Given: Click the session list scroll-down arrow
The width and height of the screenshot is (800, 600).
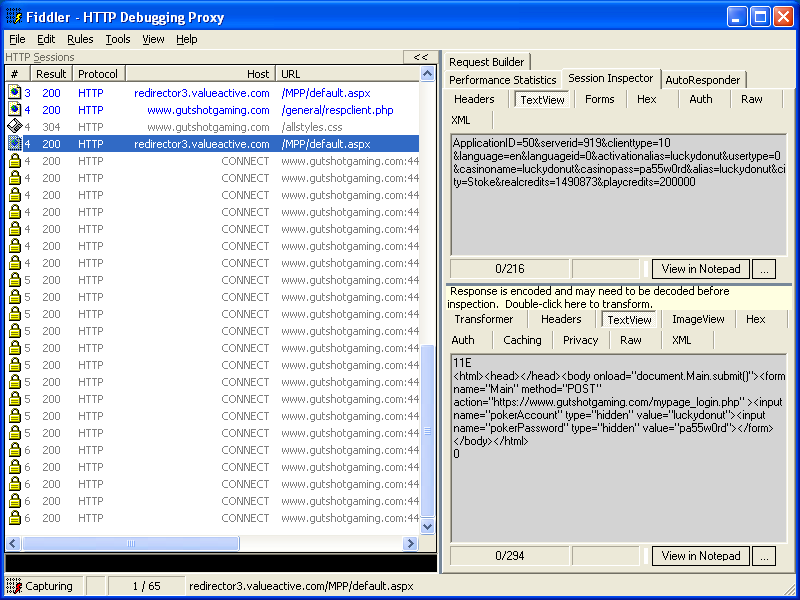Looking at the screenshot, I should 428,526.
